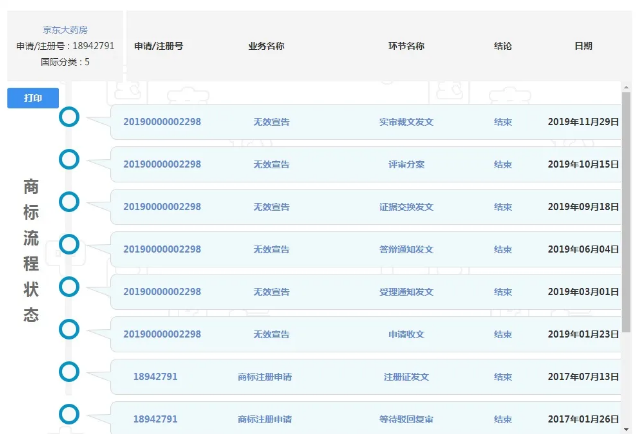Select the 证据交换发文 stage name
Viewport: 637px width, 434px height.
(406, 207)
